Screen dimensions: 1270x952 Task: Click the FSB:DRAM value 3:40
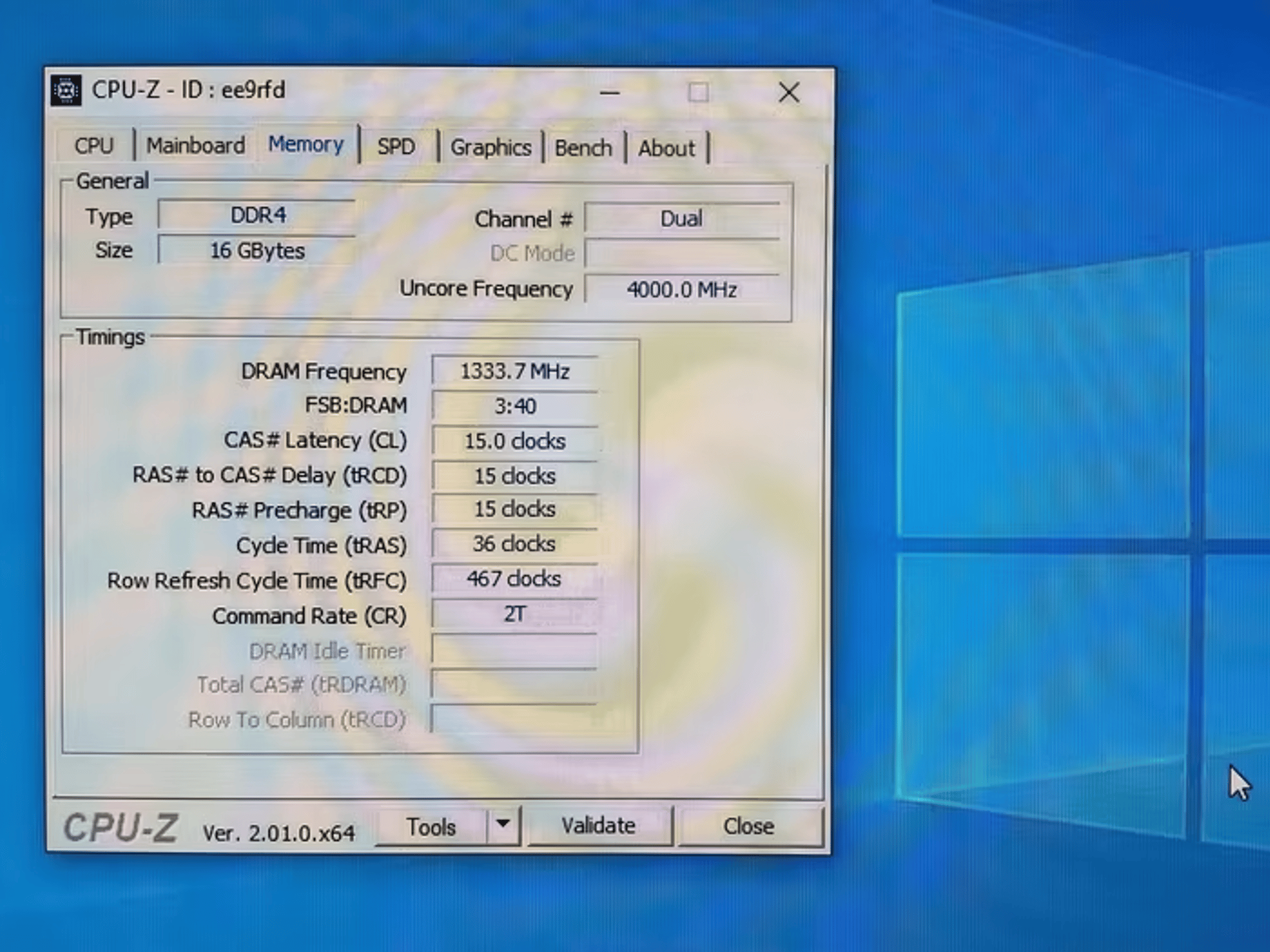pos(515,406)
